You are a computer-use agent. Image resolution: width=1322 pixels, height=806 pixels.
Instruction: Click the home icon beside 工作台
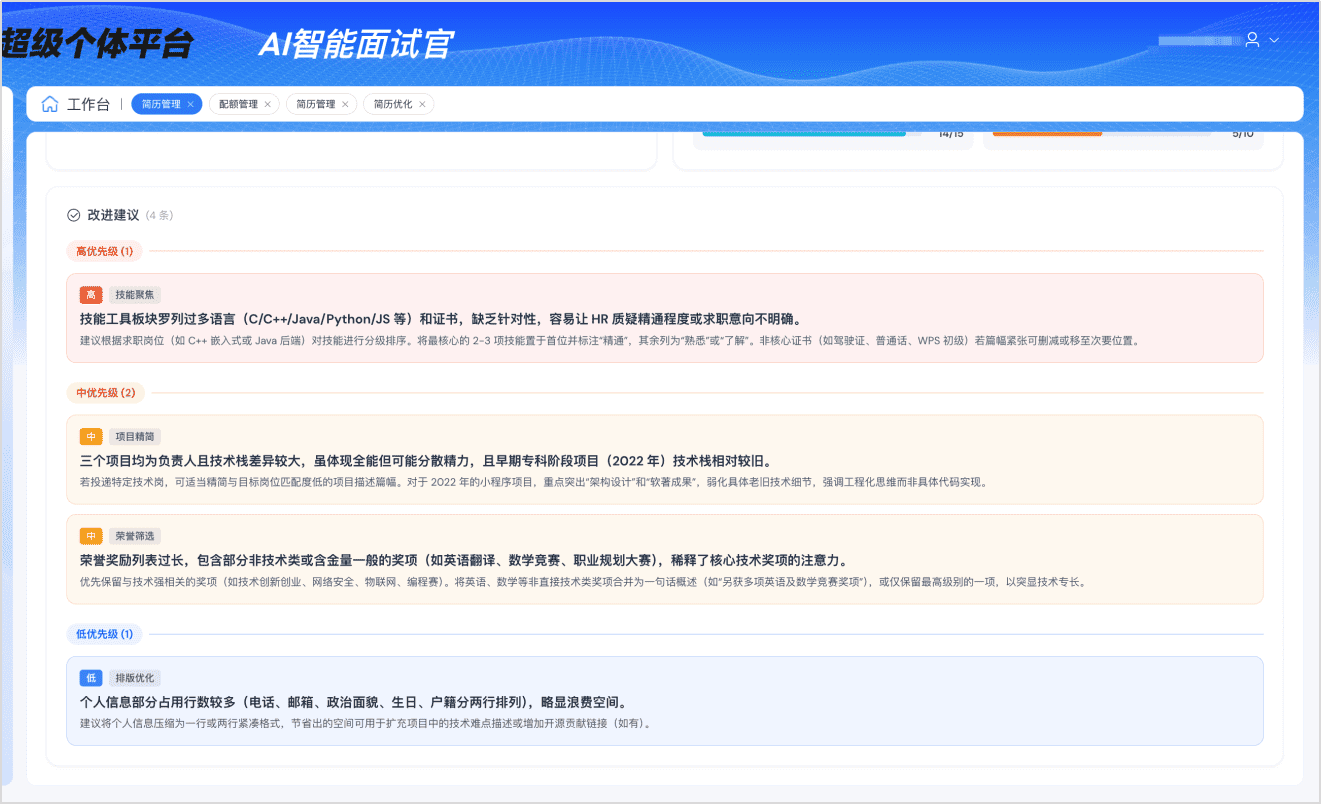click(x=50, y=104)
